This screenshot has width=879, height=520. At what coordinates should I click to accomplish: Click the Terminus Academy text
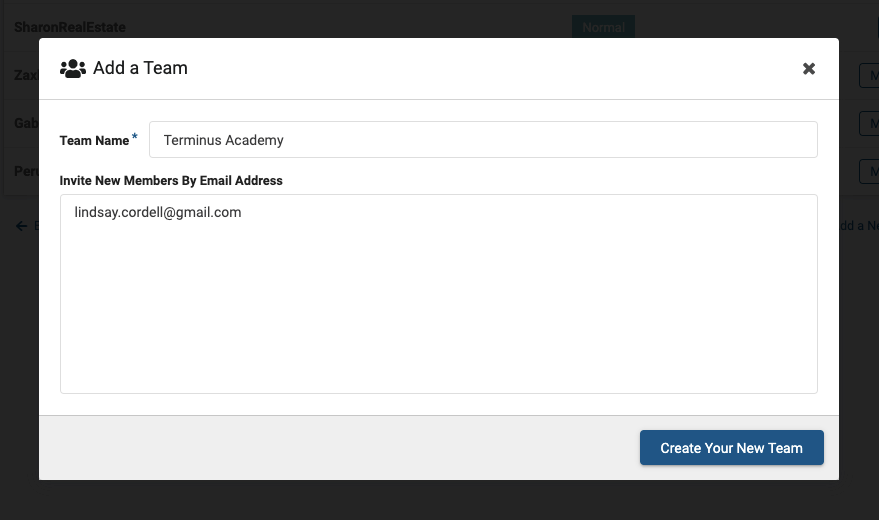point(224,140)
